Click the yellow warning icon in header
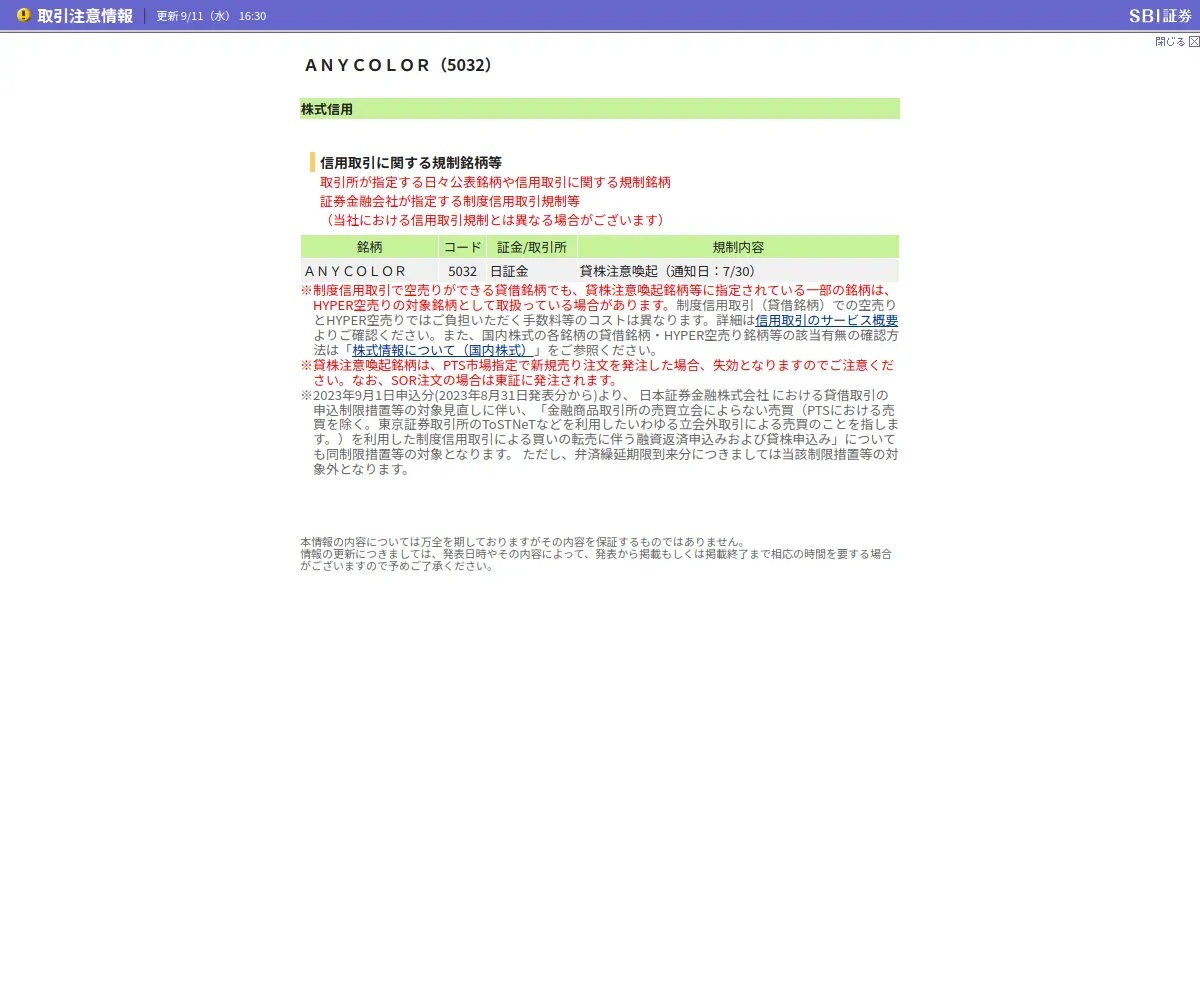This screenshot has width=1200, height=1000. [23, 15]
